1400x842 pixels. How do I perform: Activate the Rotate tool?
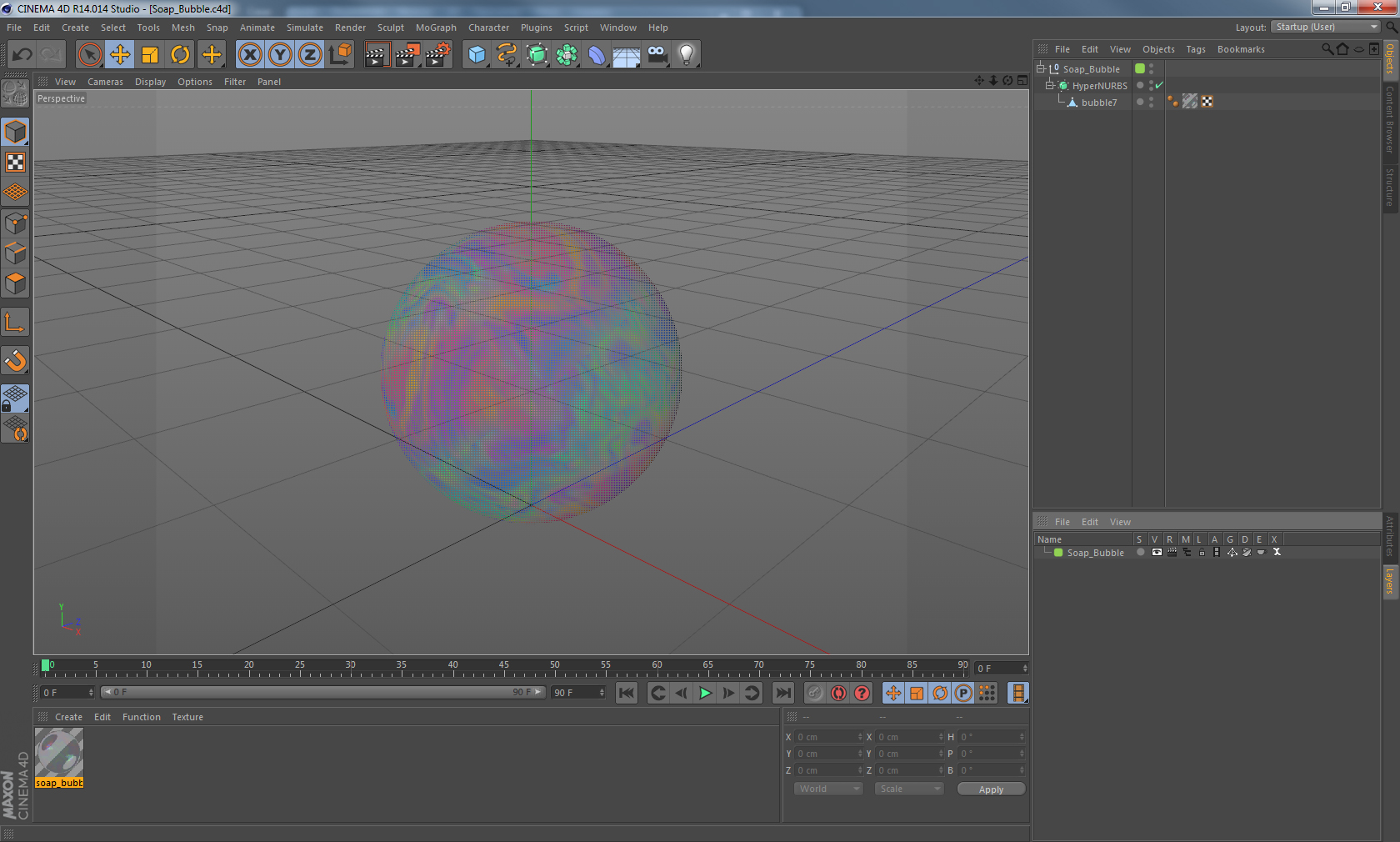(x=180, y=55)
